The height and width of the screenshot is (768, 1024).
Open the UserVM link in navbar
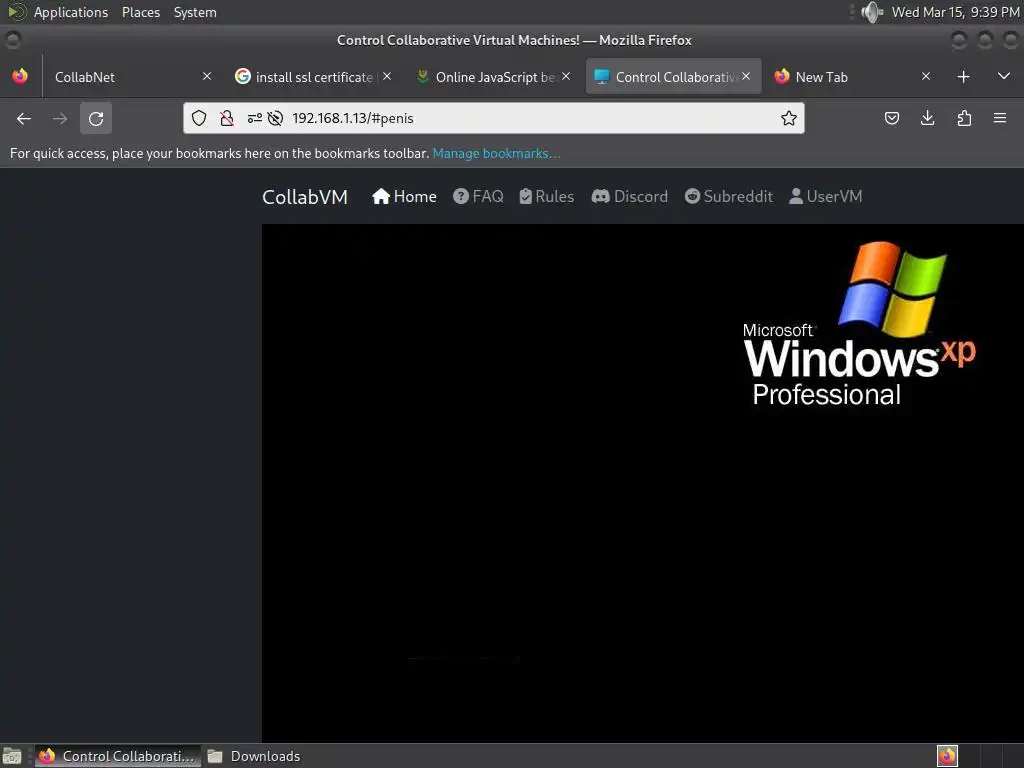click(825, 197)
